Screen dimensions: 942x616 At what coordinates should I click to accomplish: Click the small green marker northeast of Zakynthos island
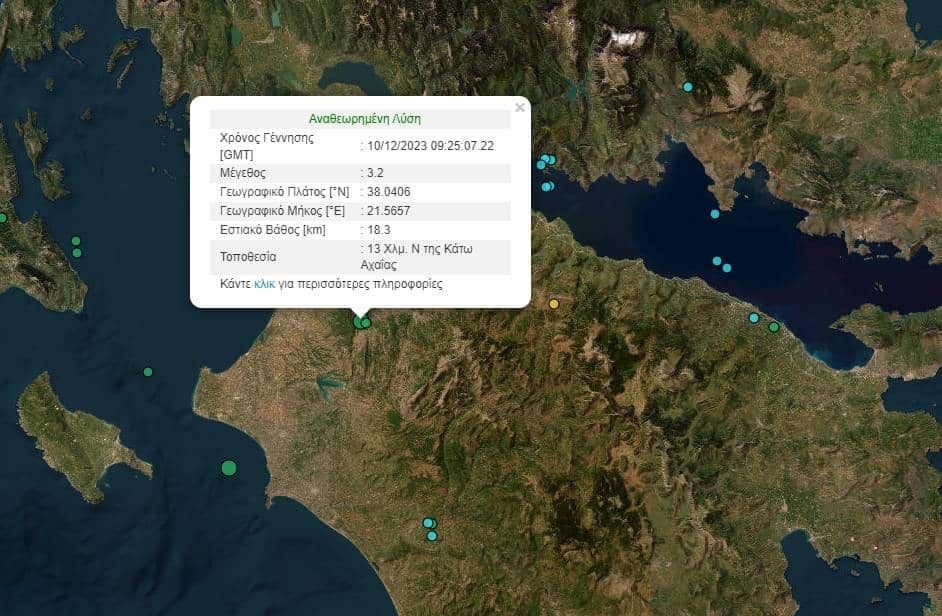(148, 372)
